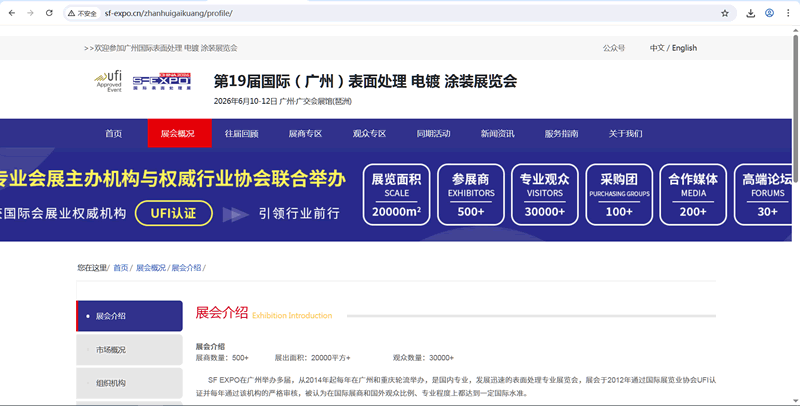
Task: Open 新闻资讯 navigation item
Action: pyautogui.click(x=497, y=134)
